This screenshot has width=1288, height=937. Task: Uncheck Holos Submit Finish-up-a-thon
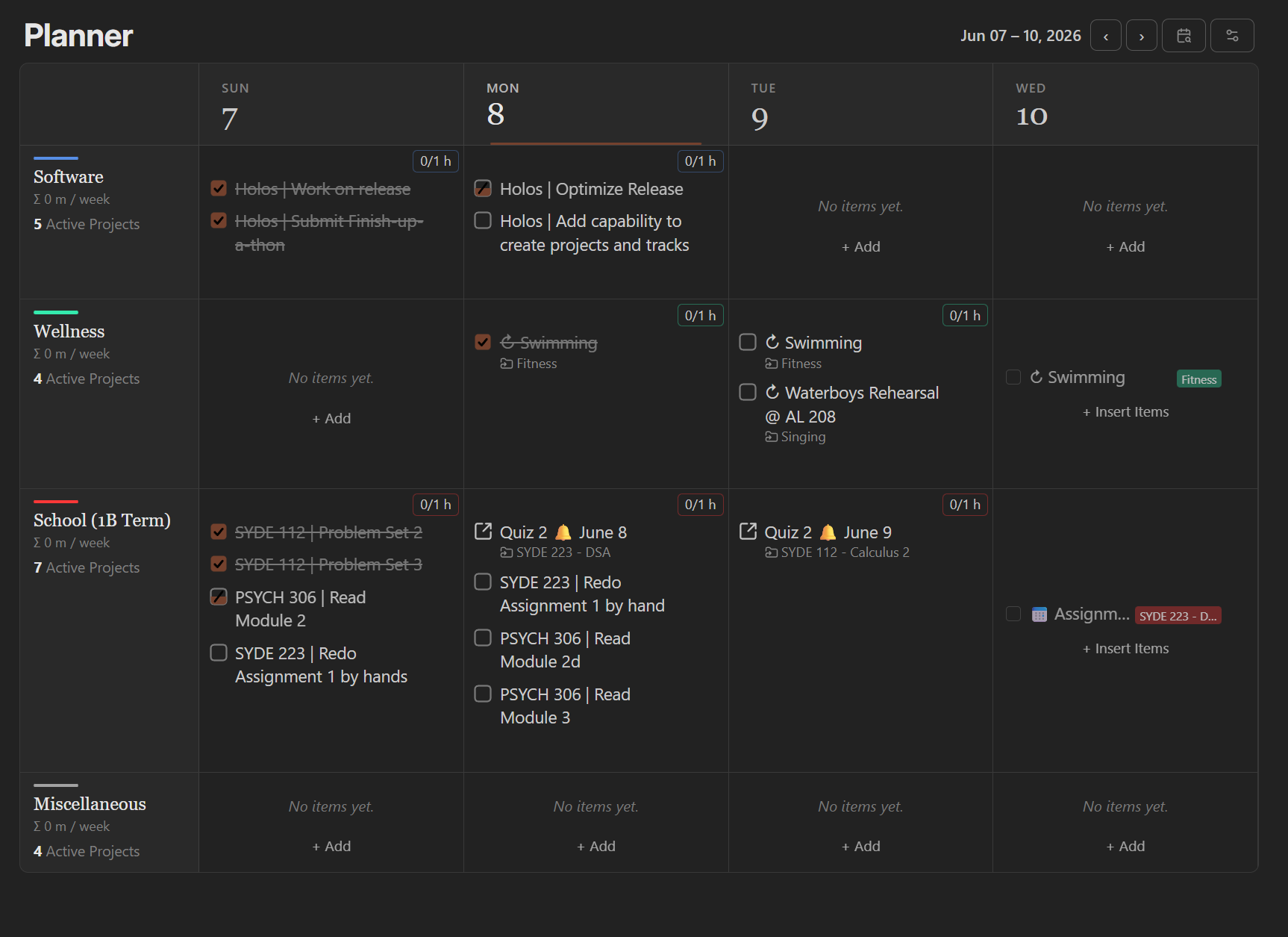coord(219,220)
